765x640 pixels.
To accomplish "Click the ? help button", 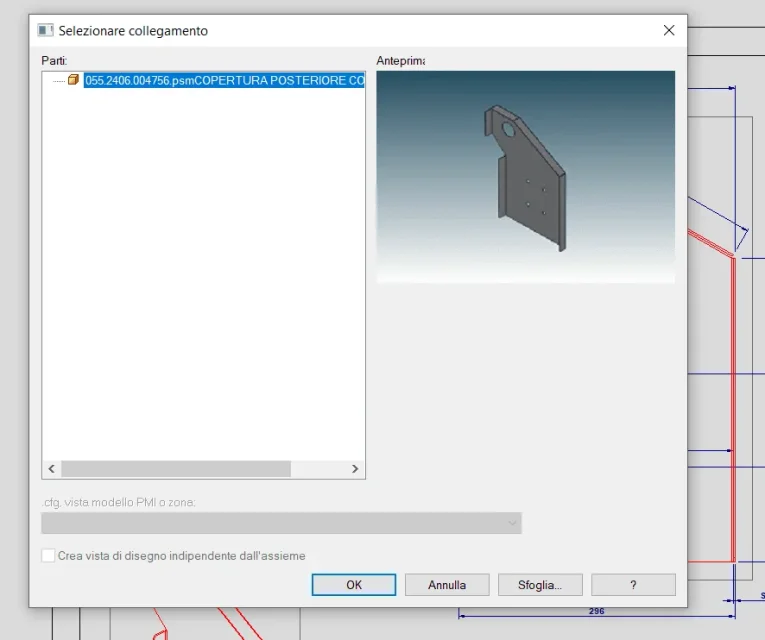I will [x=633, y=585].
